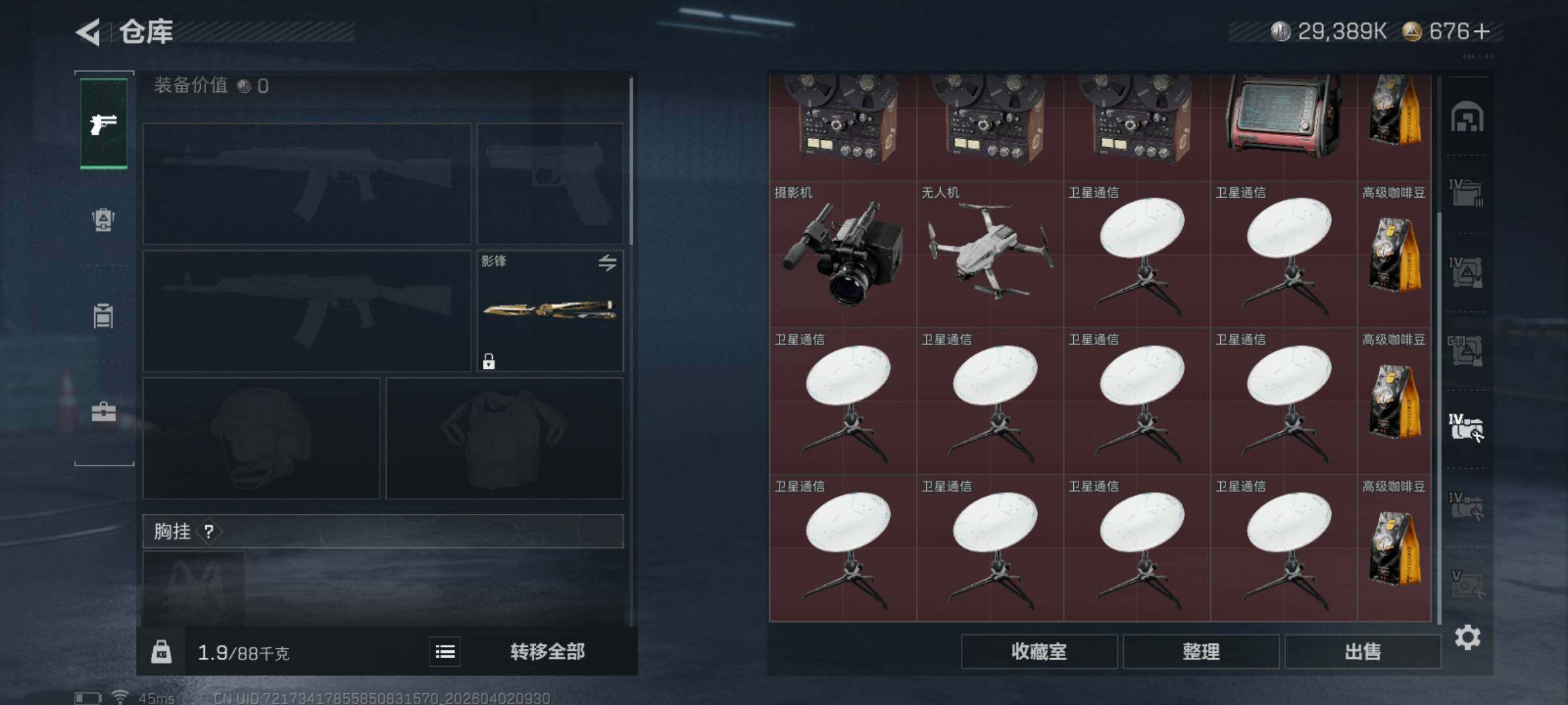Image resolution: width=1568 pixels, height=705 pixels.
Task: Open the backpack tab in left sidebar
Action: pos(103,219)
